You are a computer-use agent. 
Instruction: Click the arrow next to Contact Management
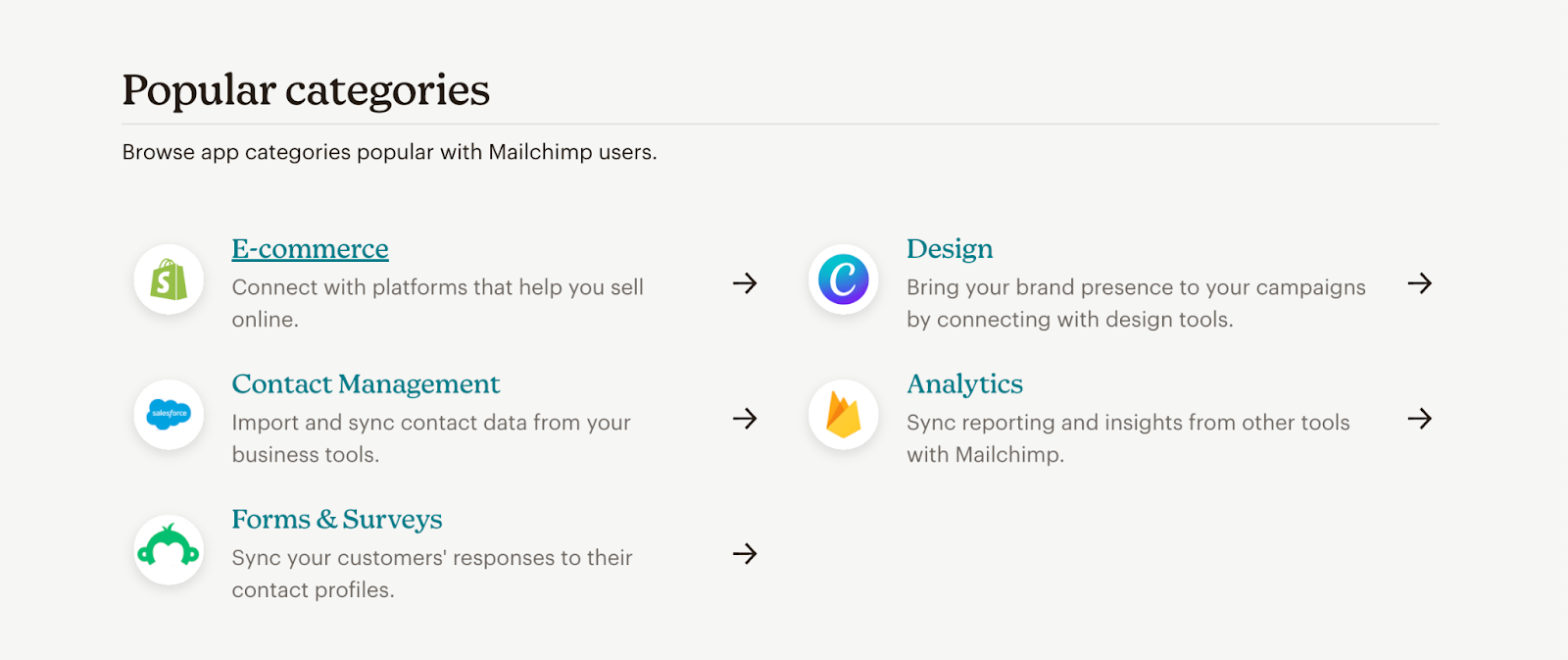coord(745,419)
